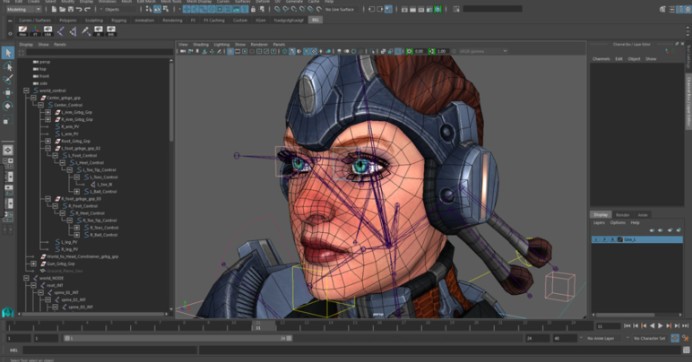Image resolution: width=692 pixels, height=362 pixels.
Task: Collapse the Center_Control node
Action: coord(41,105)
